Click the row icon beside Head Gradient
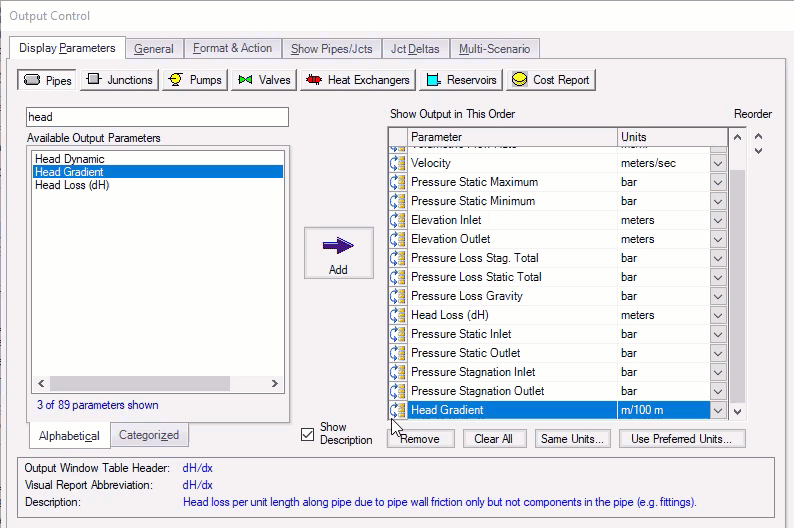The image size is (794, 528). pyautogui.click(x=398, y=410)
